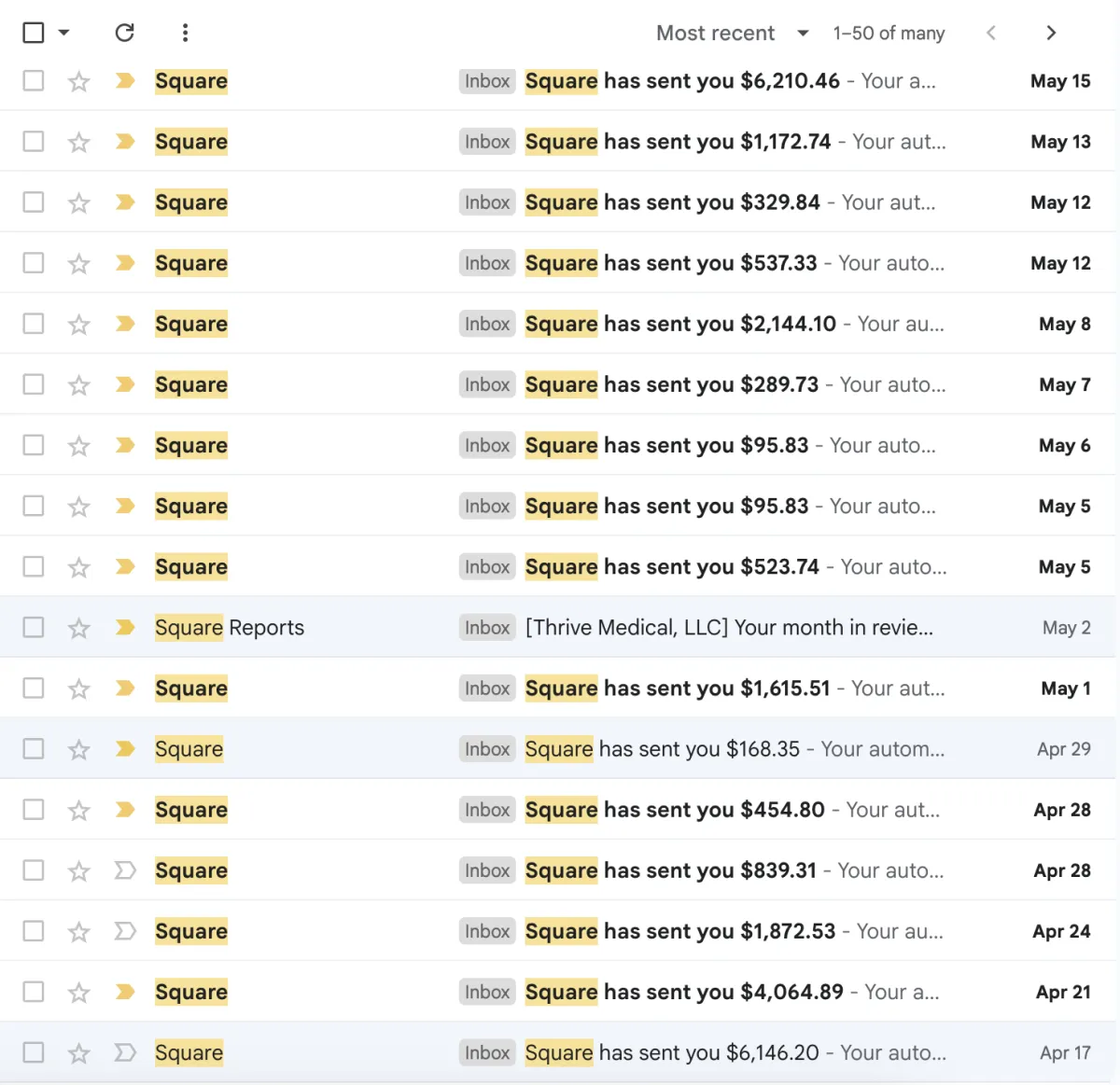Click the "Apr 29" date

(1064, 749)
